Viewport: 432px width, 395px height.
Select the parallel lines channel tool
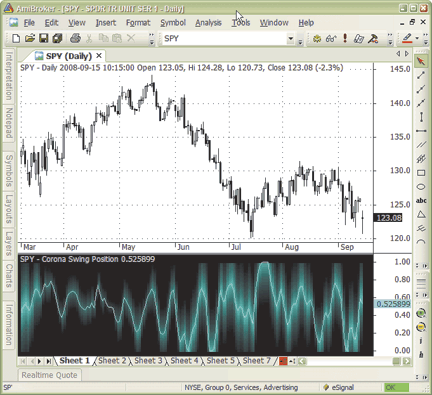(x=421, y=145)
